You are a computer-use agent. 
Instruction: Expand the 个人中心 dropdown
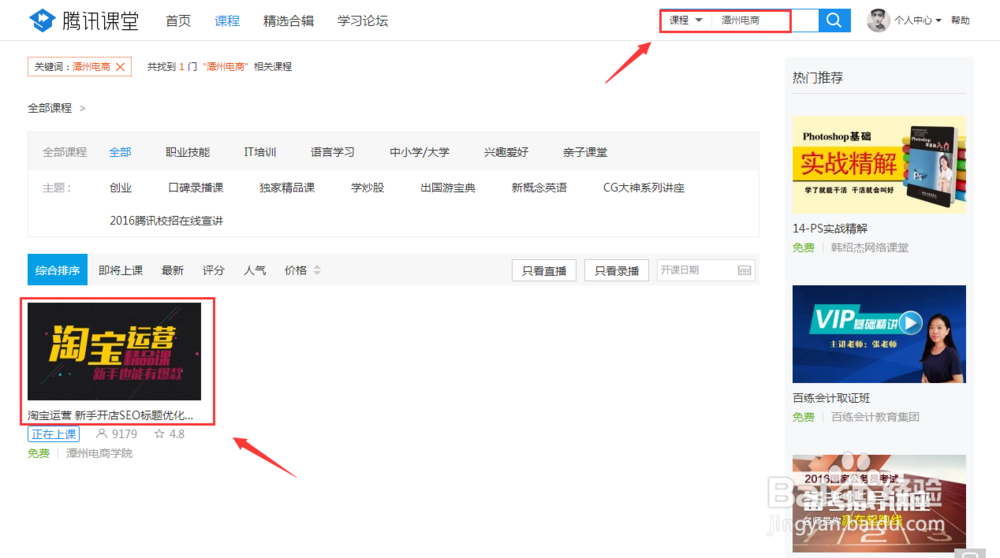[x=918, y=20]
